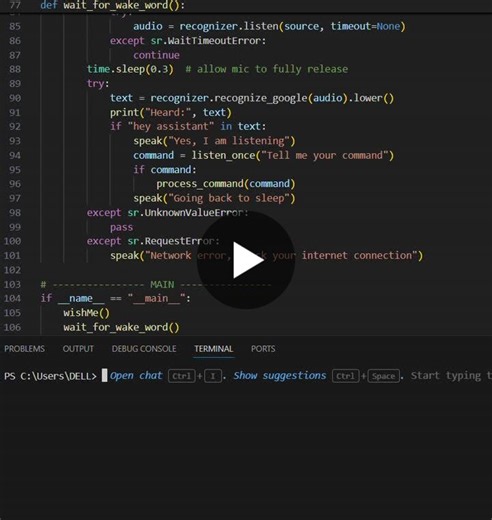Click the wishMe() call on line 105
Image resolution: width=492 pixels, height=520 pixels.
[x=86, y=313]
